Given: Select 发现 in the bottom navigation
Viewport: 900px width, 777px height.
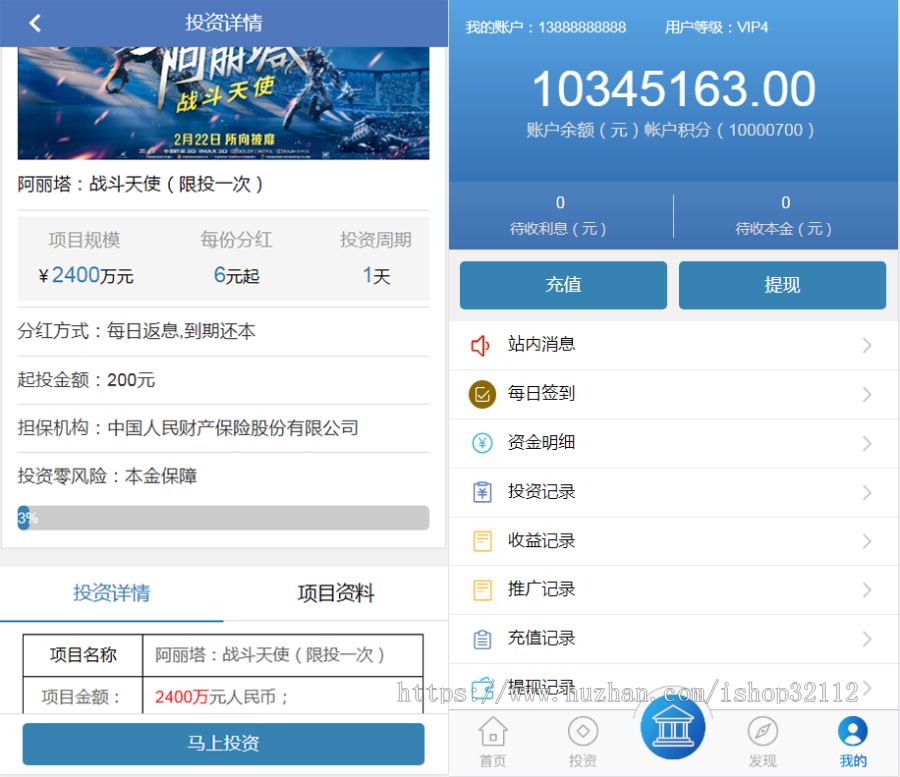Looking at the screenshot, I should coord(763,740).
